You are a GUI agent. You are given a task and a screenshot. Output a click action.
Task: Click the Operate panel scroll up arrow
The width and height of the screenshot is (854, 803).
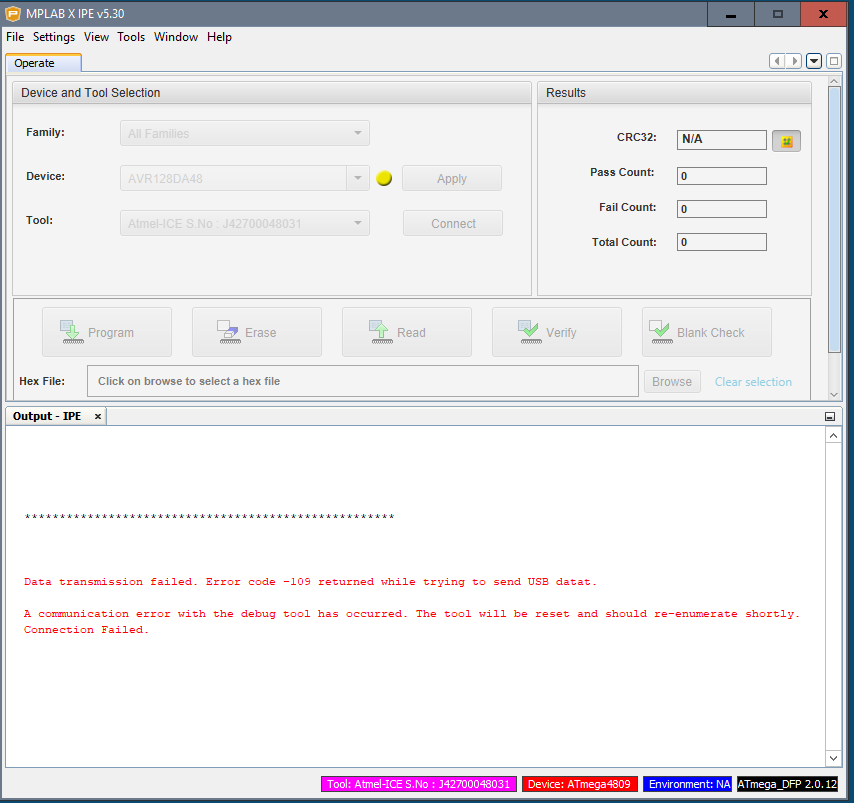click(834, 81)
